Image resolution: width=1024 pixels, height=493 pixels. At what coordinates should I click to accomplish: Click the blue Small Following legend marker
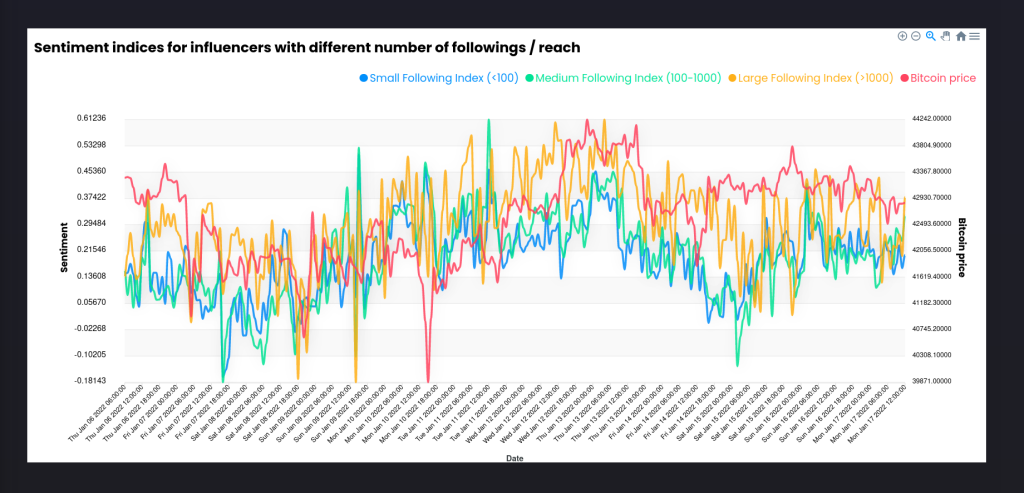[x=363, y=78]
